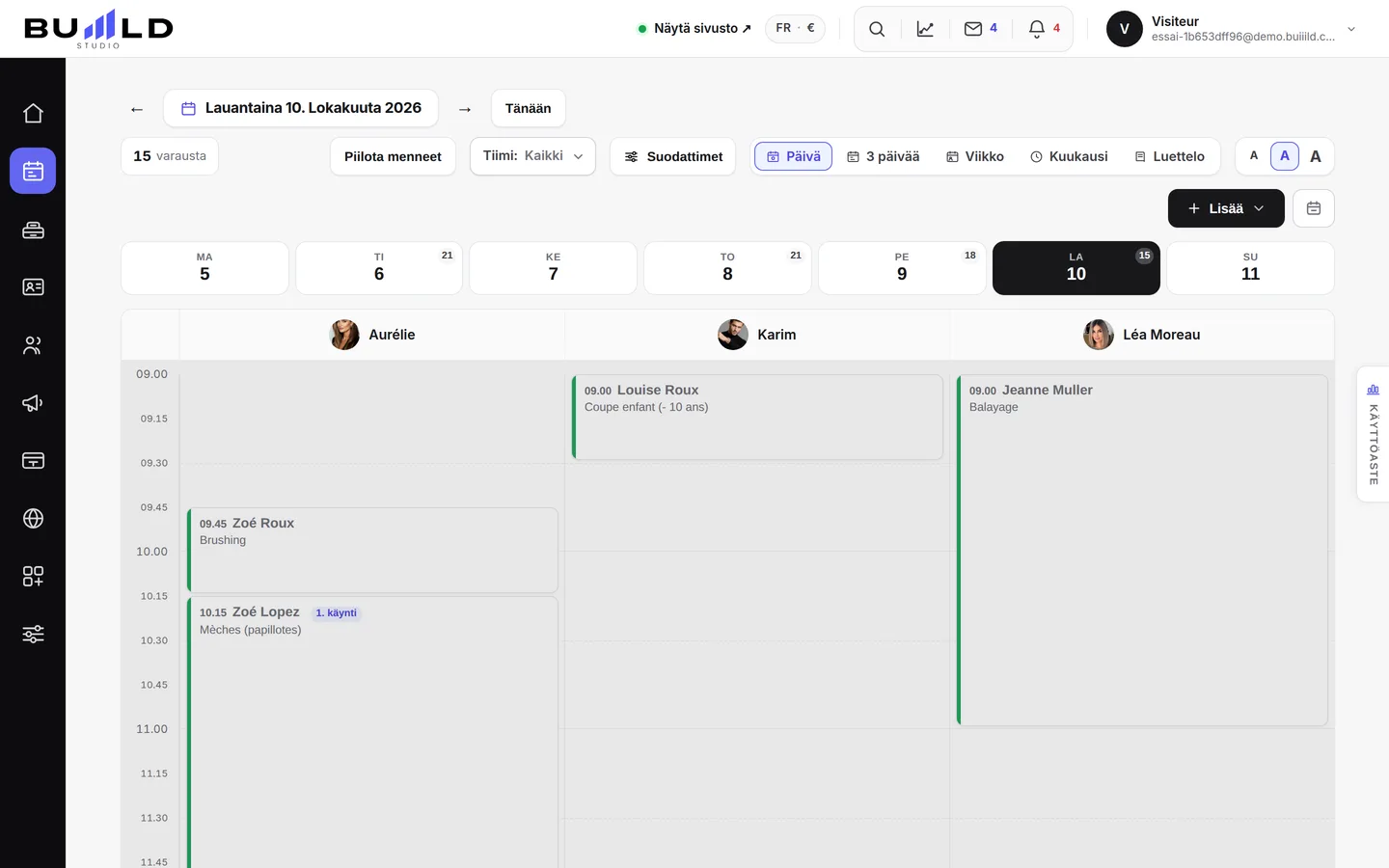Click Aurélie's avatar in column header
Screen dimensions: 1389x868
(344, 335)
